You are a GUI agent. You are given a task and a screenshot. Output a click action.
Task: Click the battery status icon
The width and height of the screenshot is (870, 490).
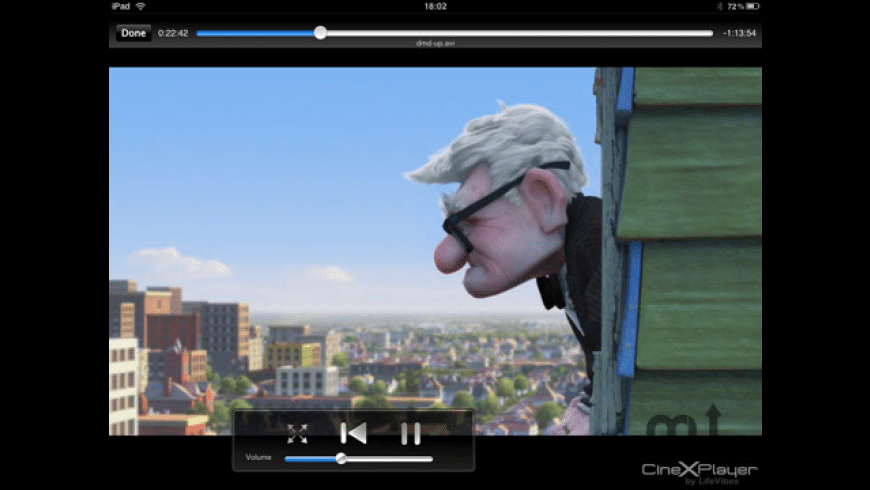tap(752, 6)
